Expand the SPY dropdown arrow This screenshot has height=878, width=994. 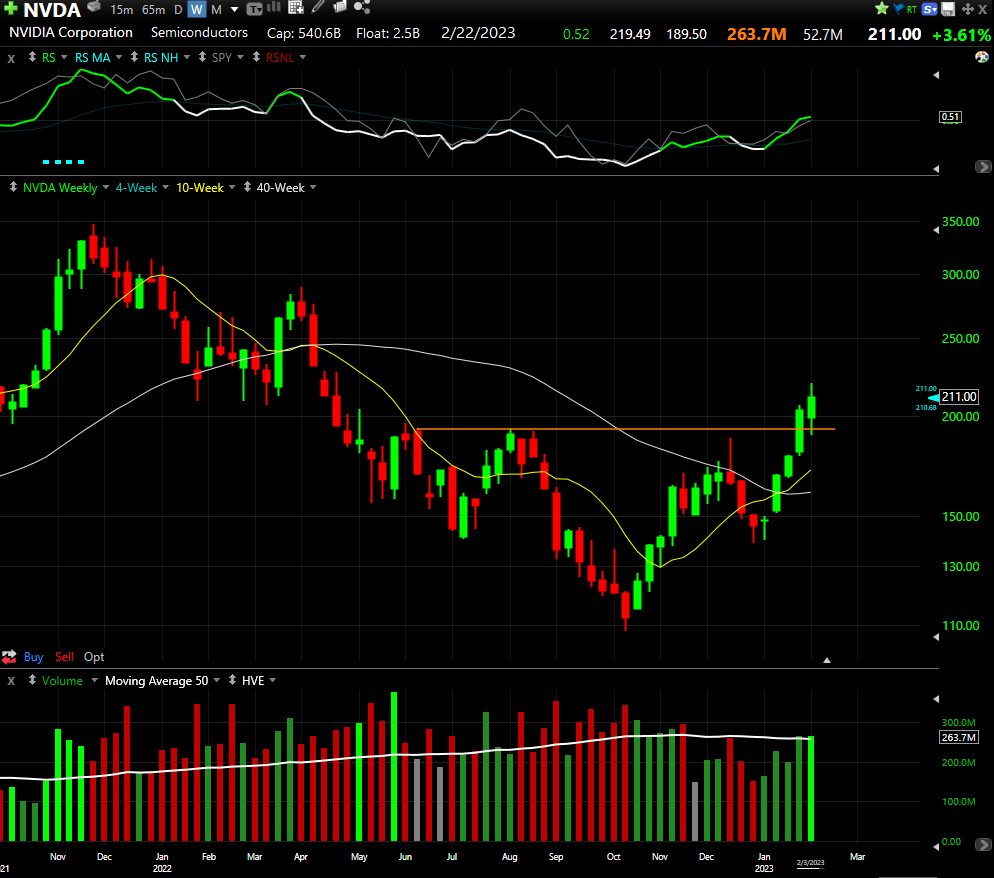(x=240, y=58)
